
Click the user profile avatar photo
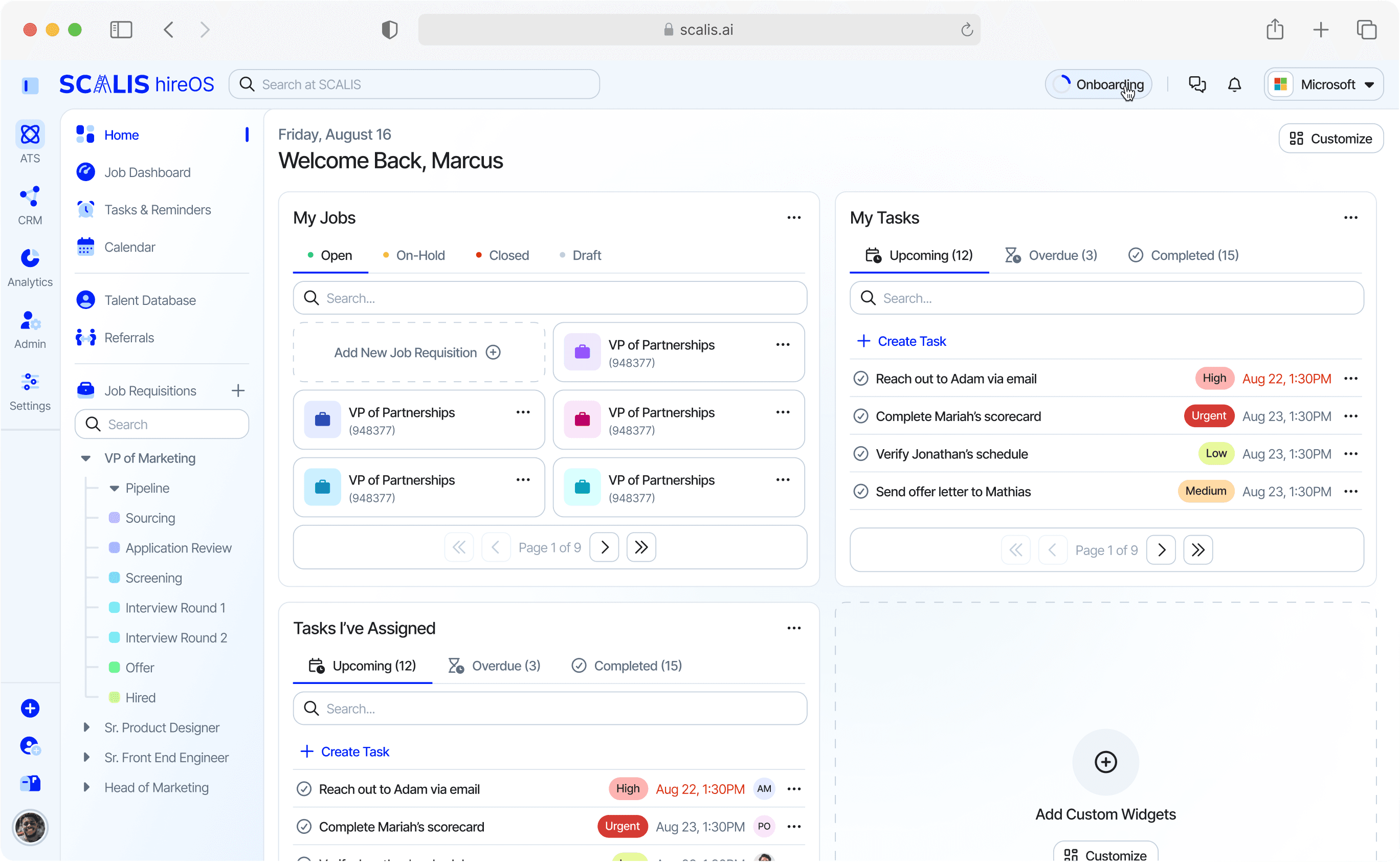[x=30, y=827]
